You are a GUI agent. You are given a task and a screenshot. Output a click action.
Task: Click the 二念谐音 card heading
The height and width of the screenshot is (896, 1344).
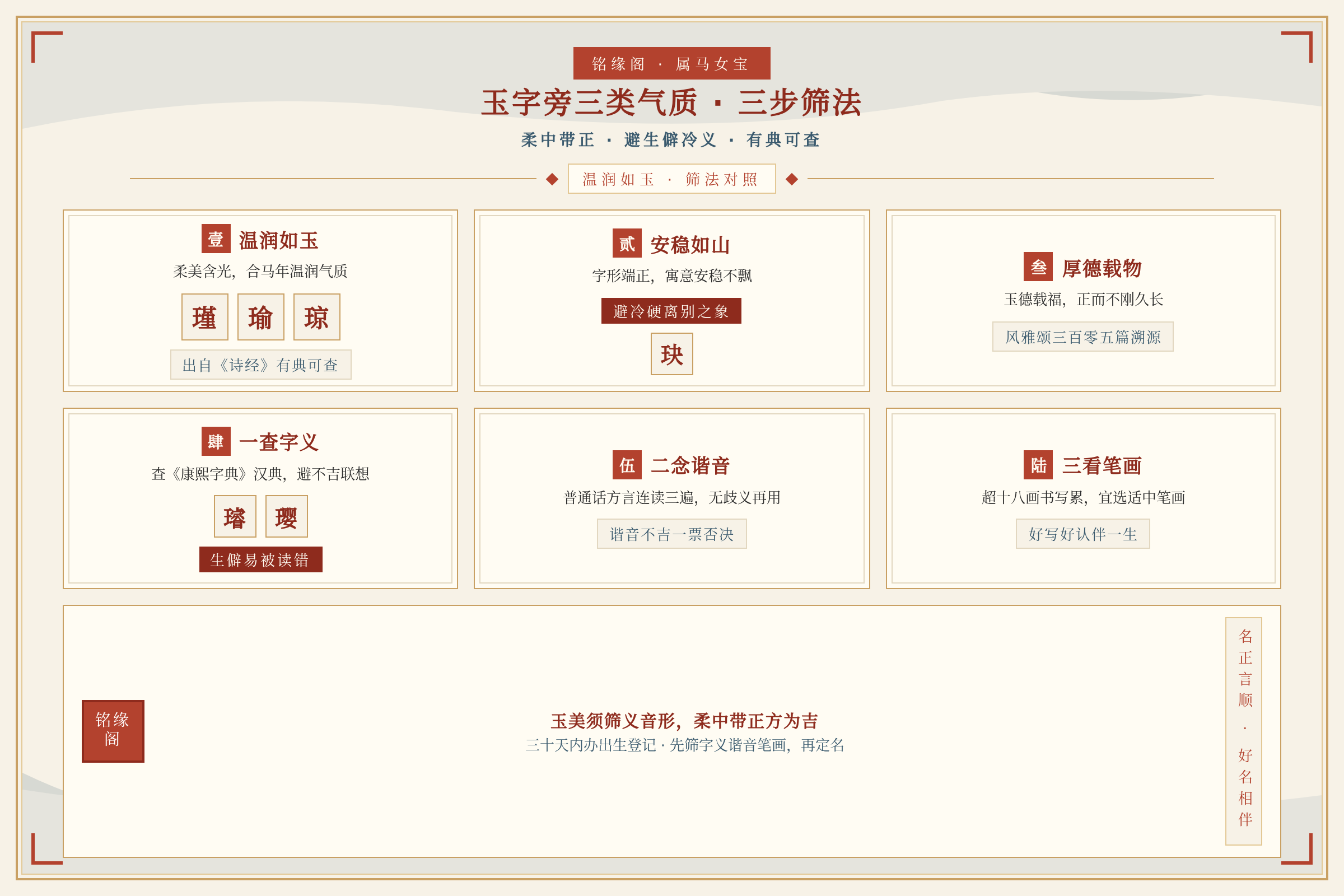tap(690, 466)
